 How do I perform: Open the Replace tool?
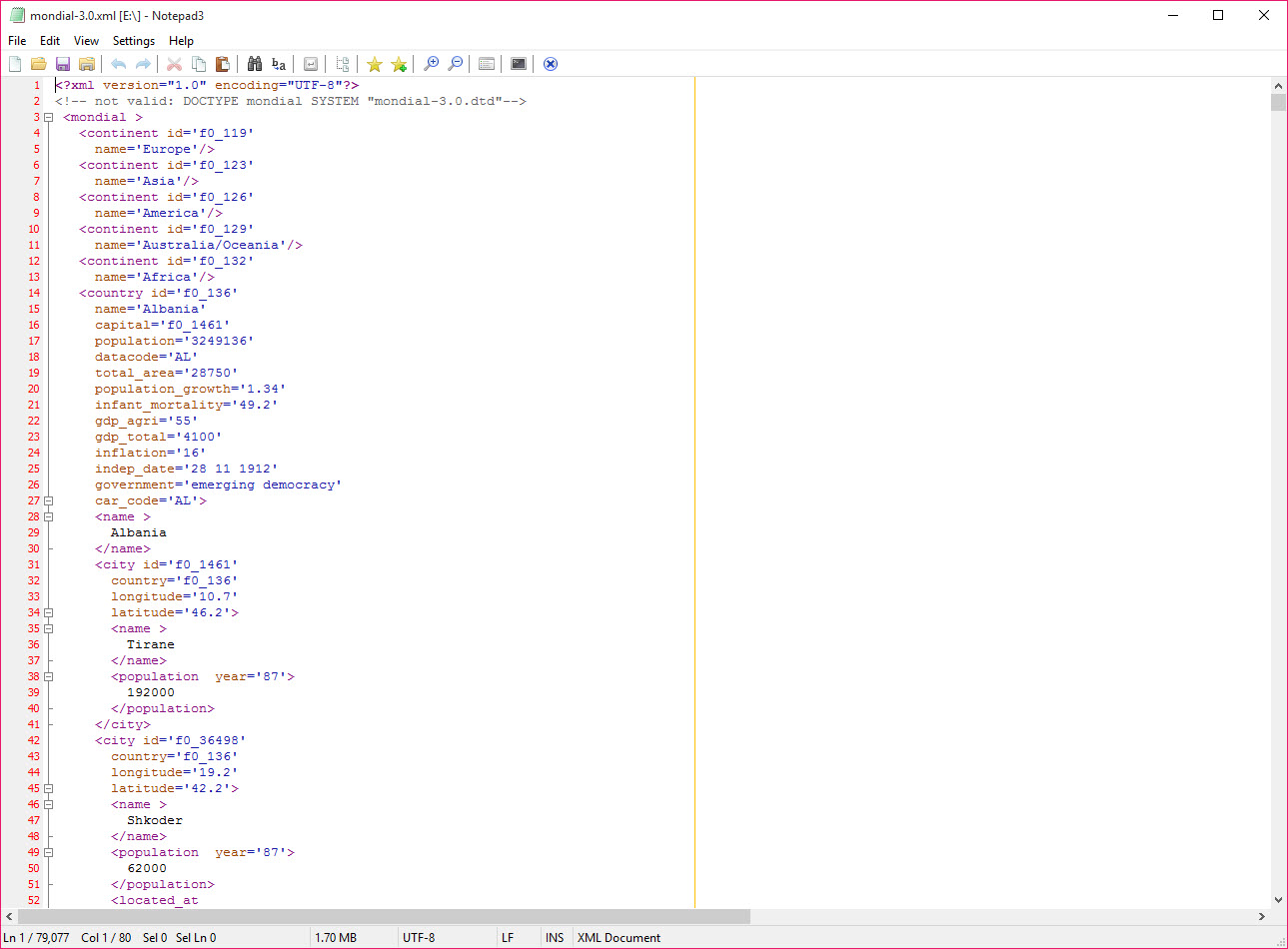tap(279, 63)
